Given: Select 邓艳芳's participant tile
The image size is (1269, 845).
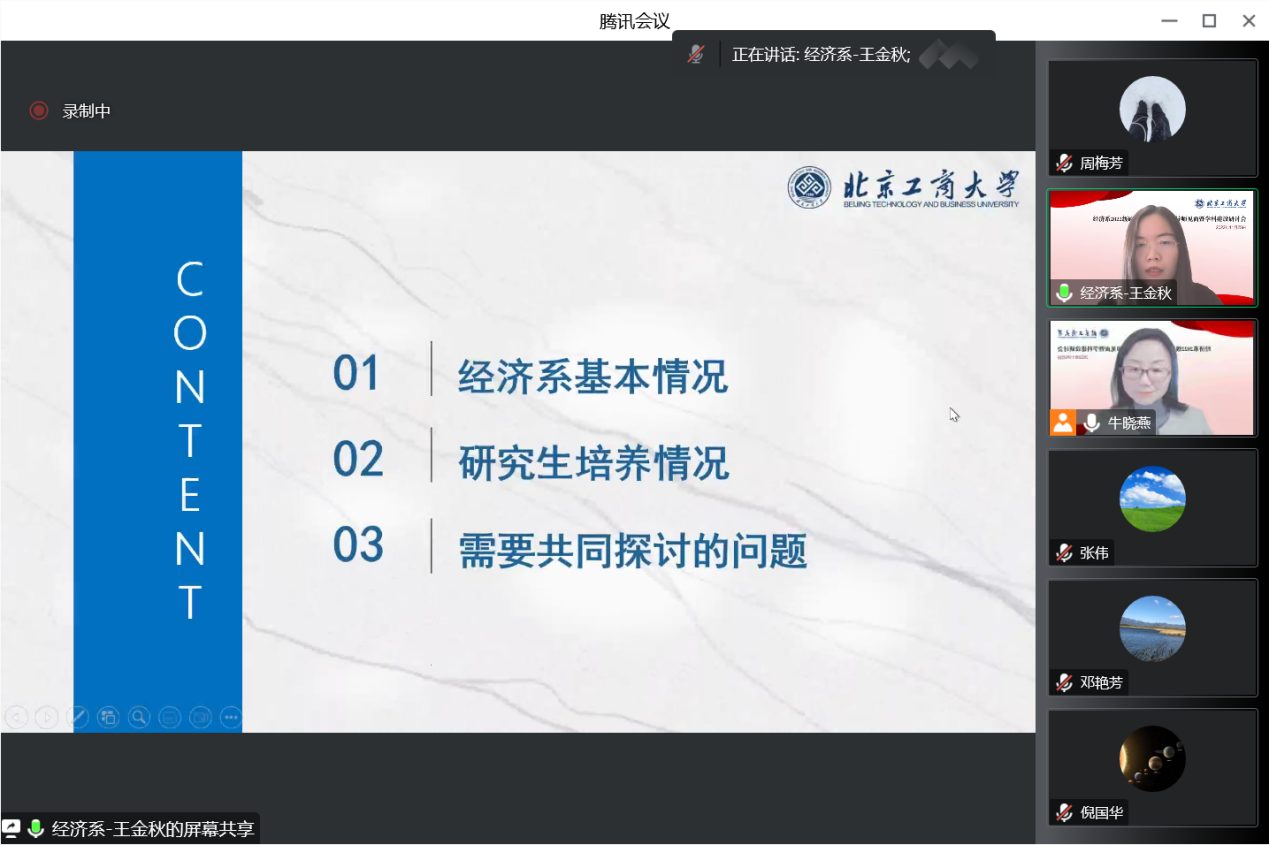Looking at the screenshot, I should coord(1152,637).
